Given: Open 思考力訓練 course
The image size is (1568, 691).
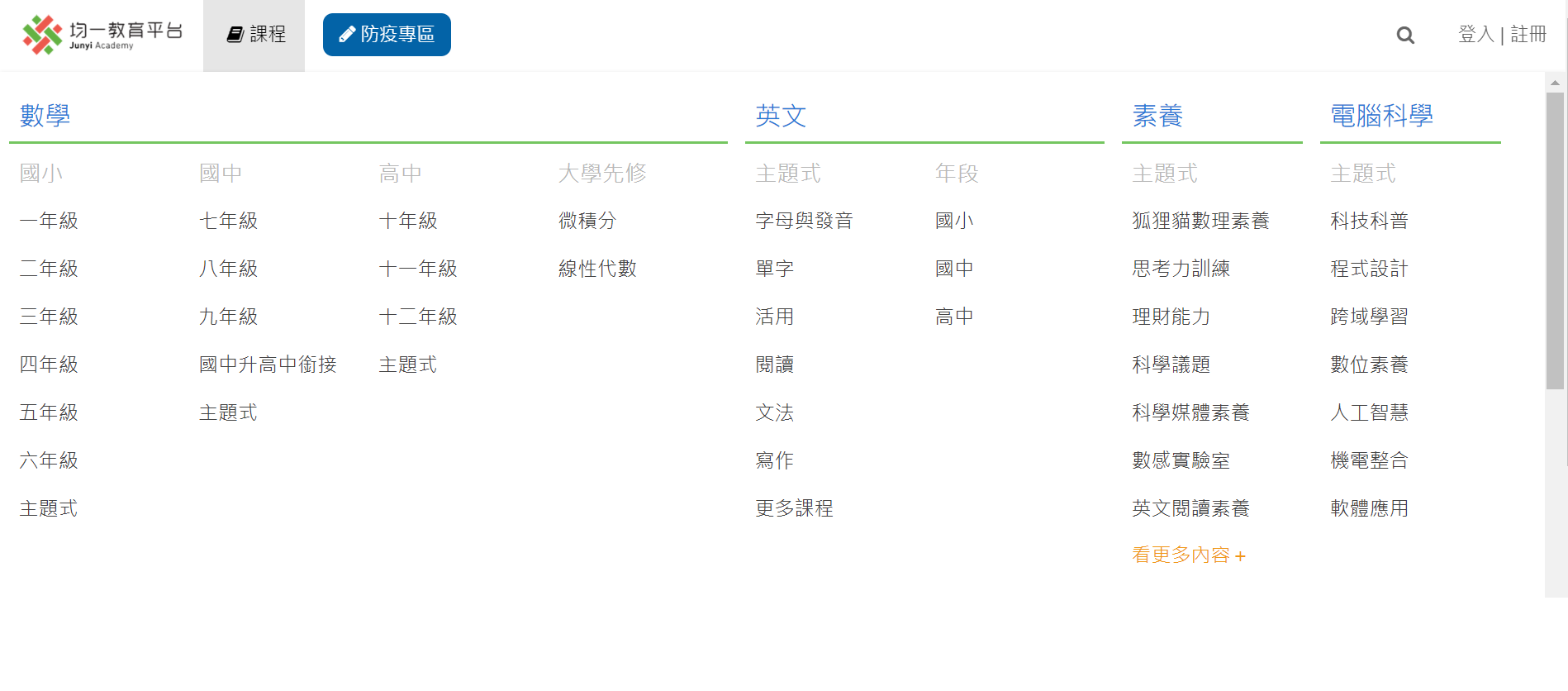Looking at the screenshot, I should tap(1181, 269).
